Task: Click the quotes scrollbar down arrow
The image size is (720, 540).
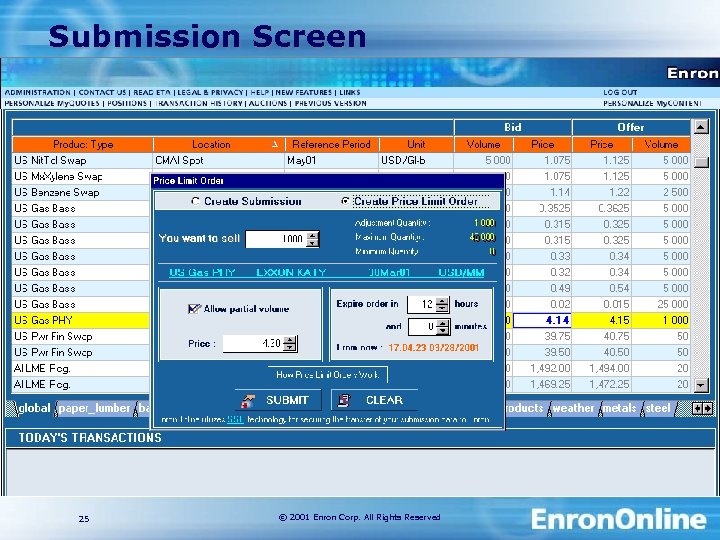Action: point(701,385)
